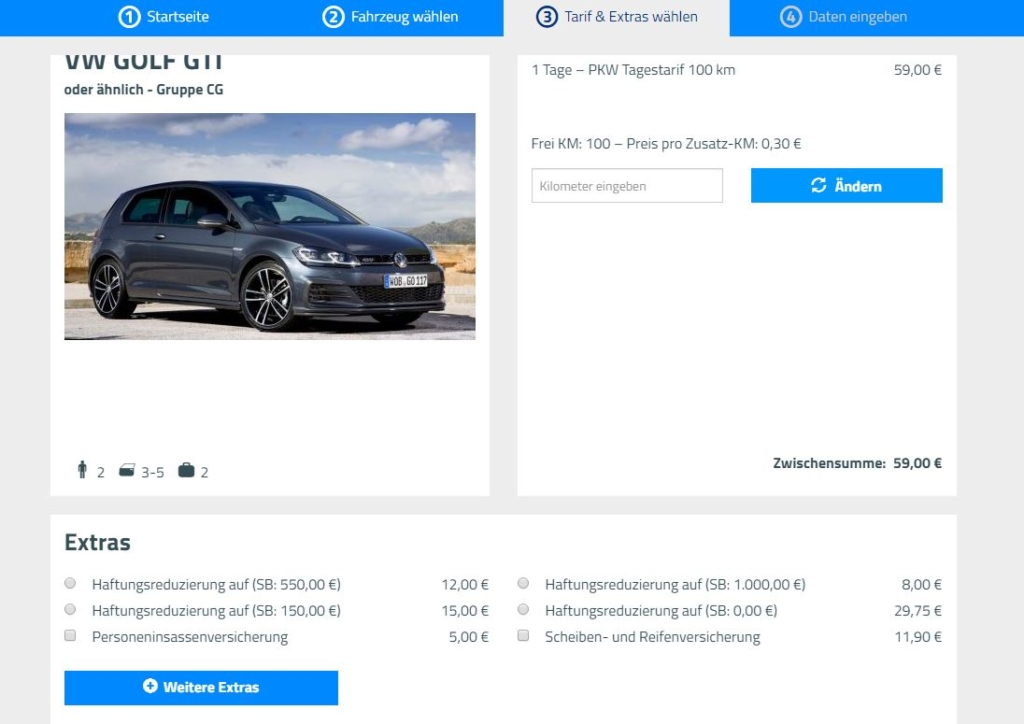Expand Weitere Extras
The width and height of the screenshot is (1024, 724).
click(201, 687)
